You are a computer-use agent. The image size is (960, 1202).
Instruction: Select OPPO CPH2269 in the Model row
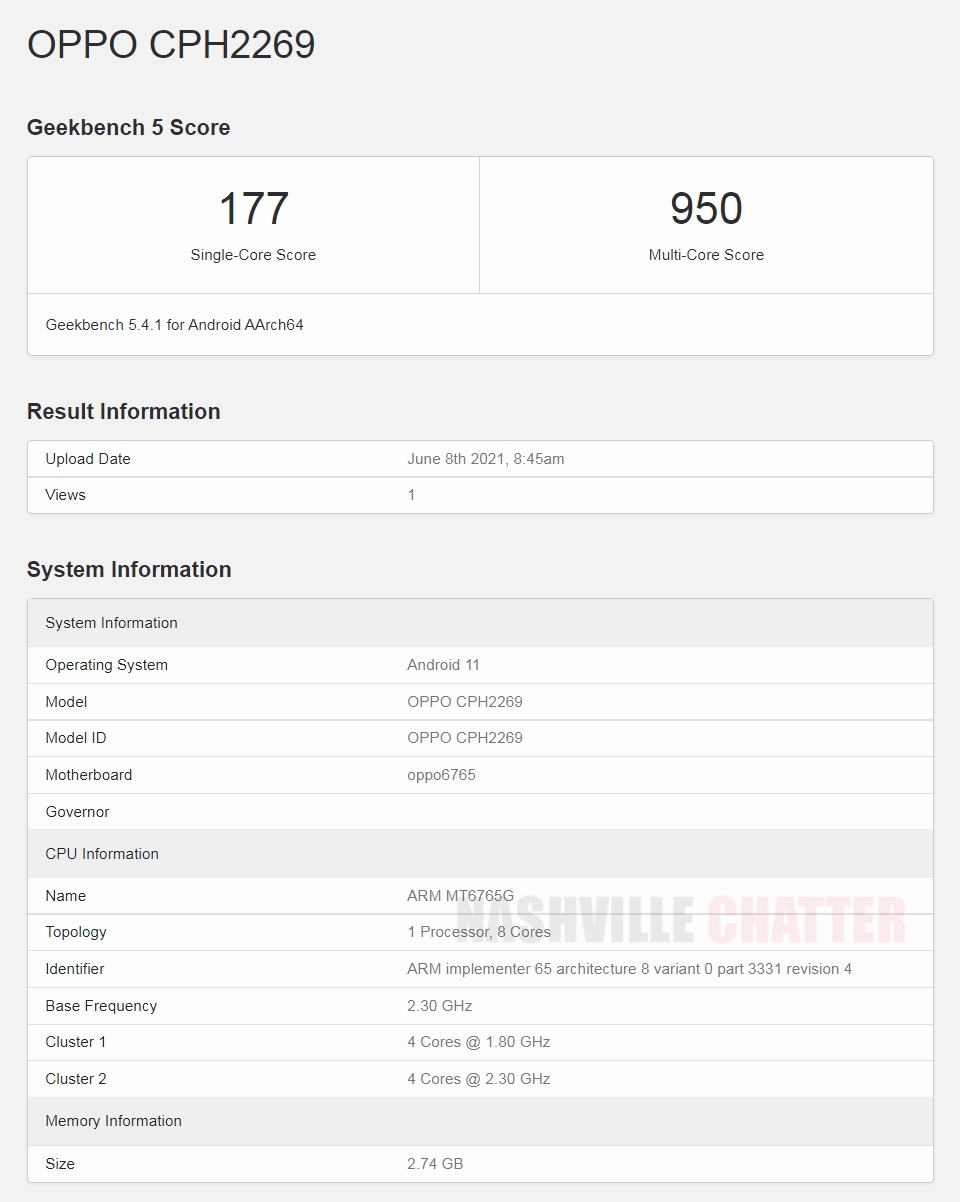point(465,702)
